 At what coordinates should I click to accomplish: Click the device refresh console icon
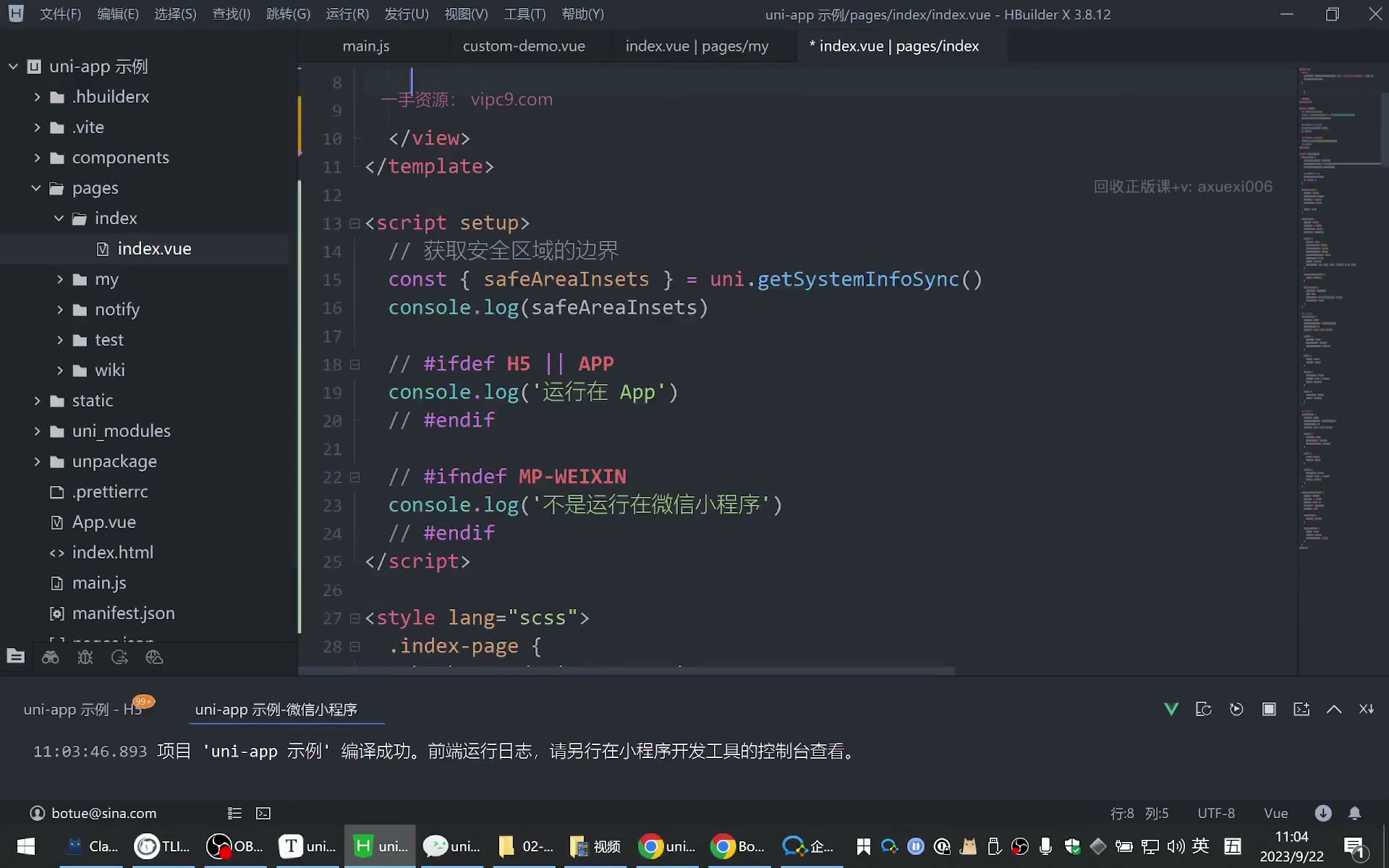point(1204,709)
